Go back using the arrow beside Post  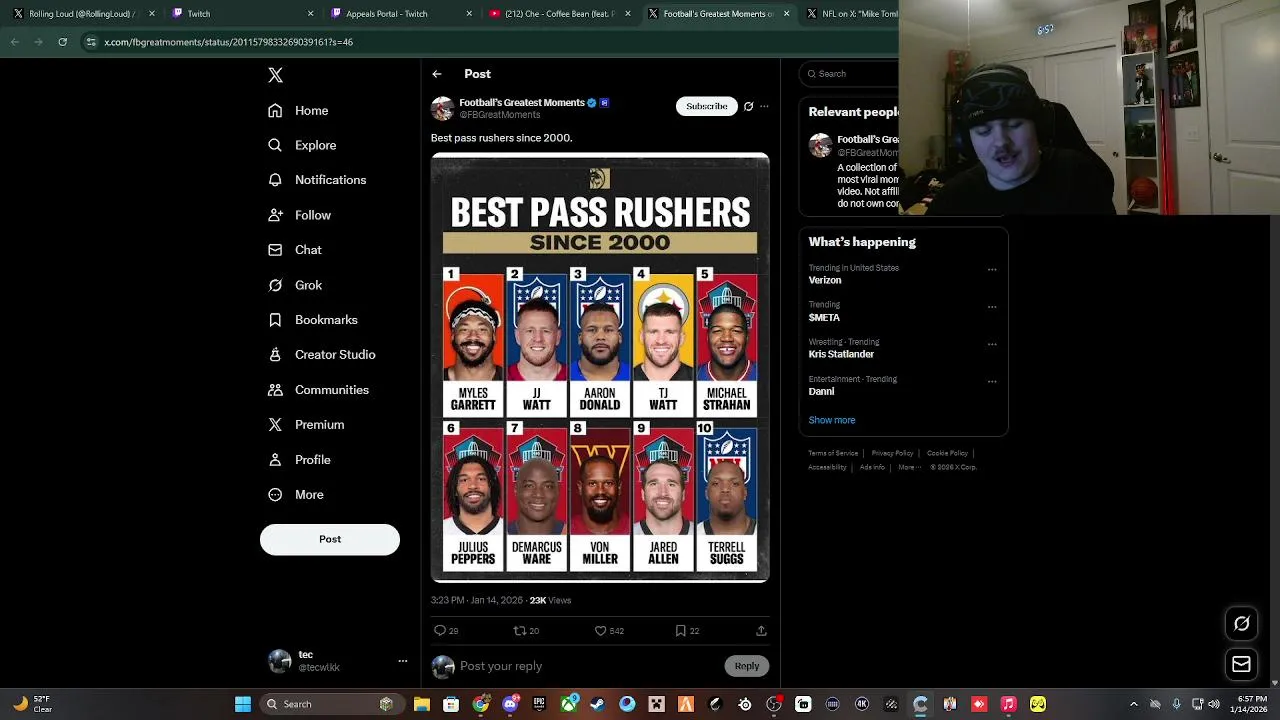437,74
